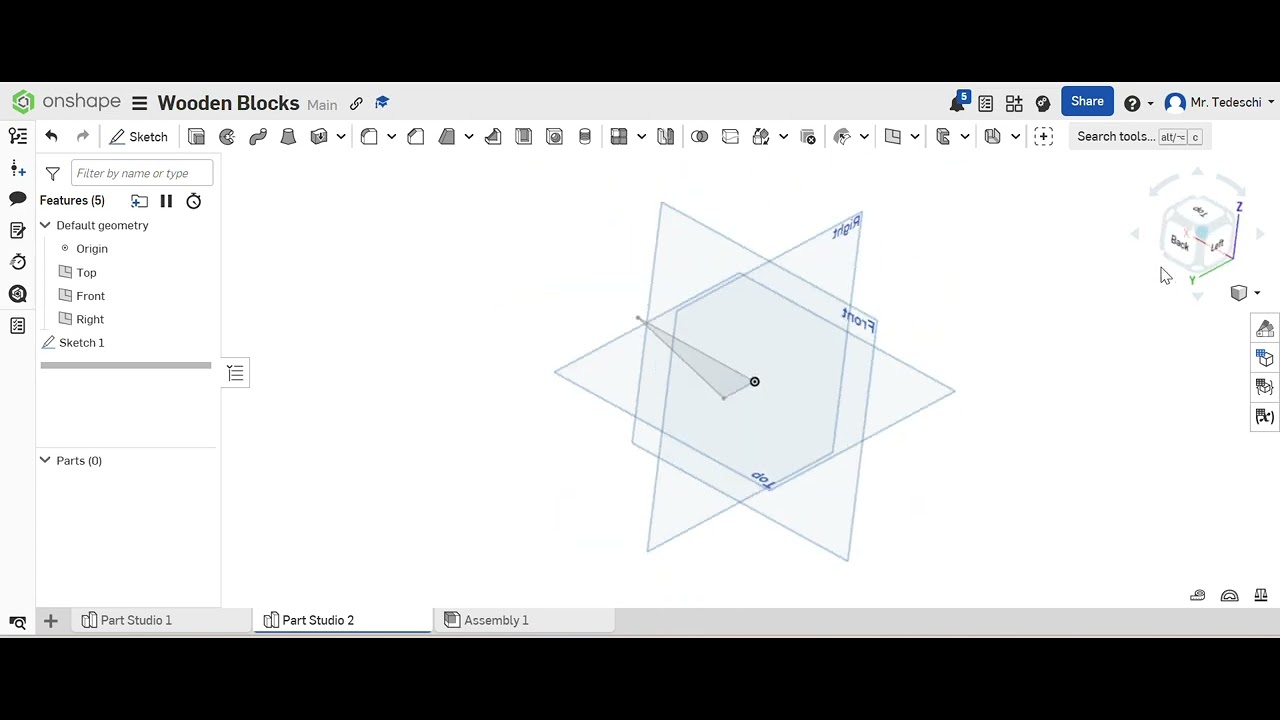Start a new Sketch
The width and height of the screenshot is (1280, 720).
tap(139, 137)
